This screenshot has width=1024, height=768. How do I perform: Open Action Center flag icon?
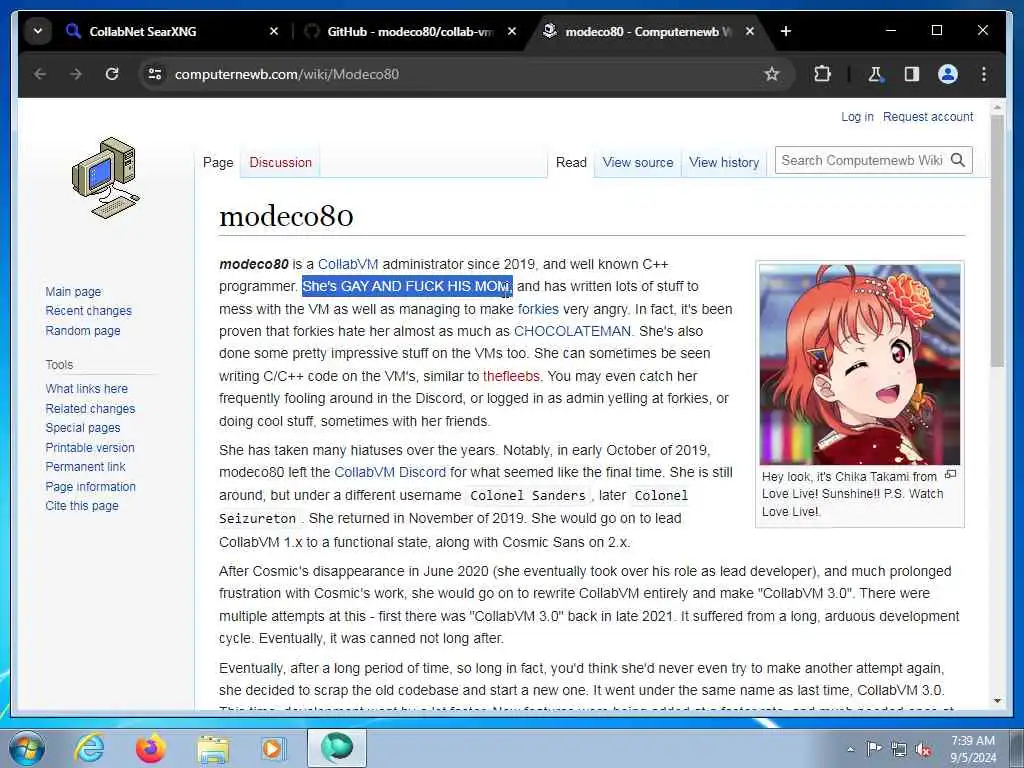coord(874,749)
